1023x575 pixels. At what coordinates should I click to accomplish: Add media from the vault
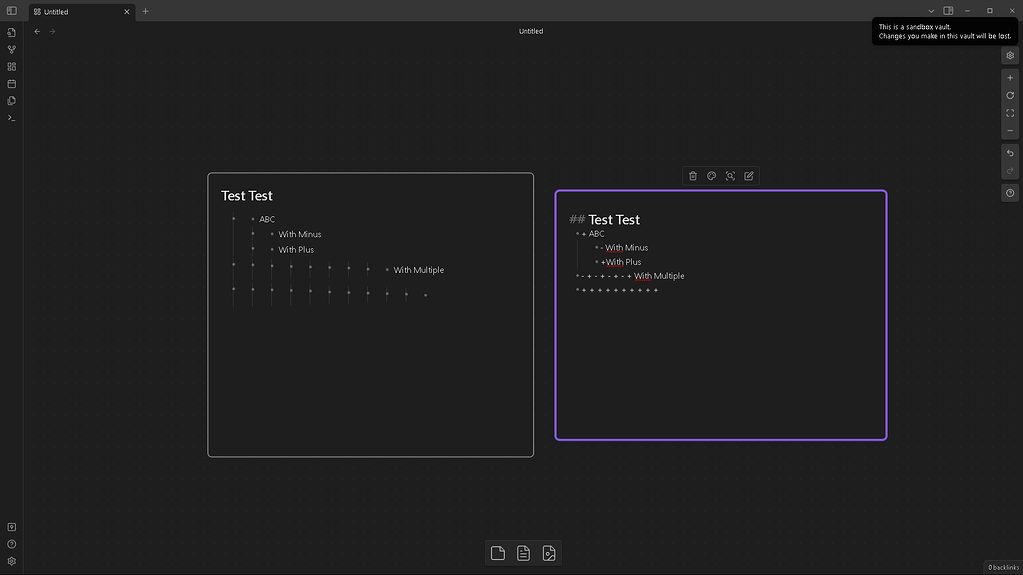(x=549, y=553)
